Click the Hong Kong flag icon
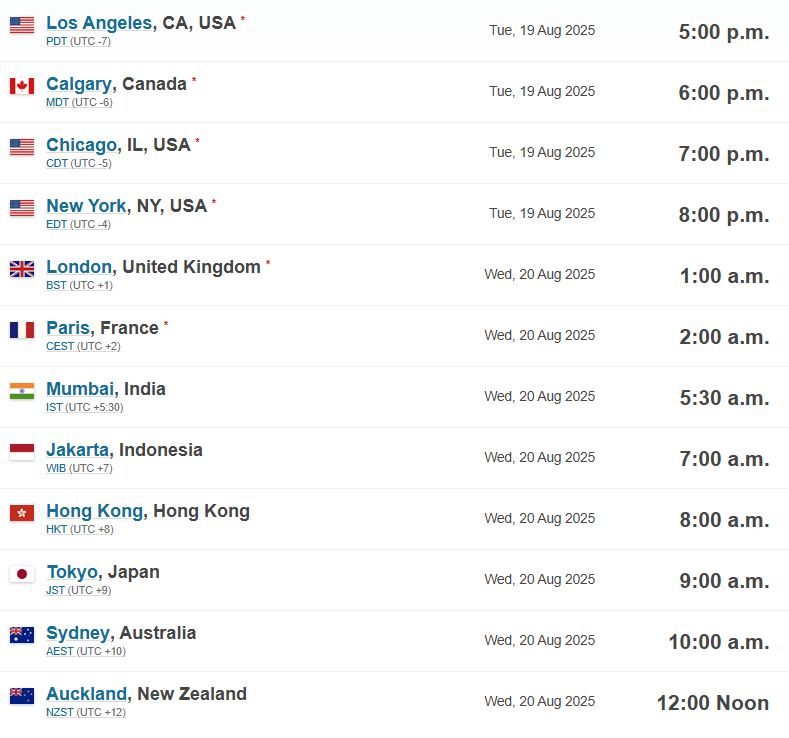789x738 pixels. (x=22, y=513)
